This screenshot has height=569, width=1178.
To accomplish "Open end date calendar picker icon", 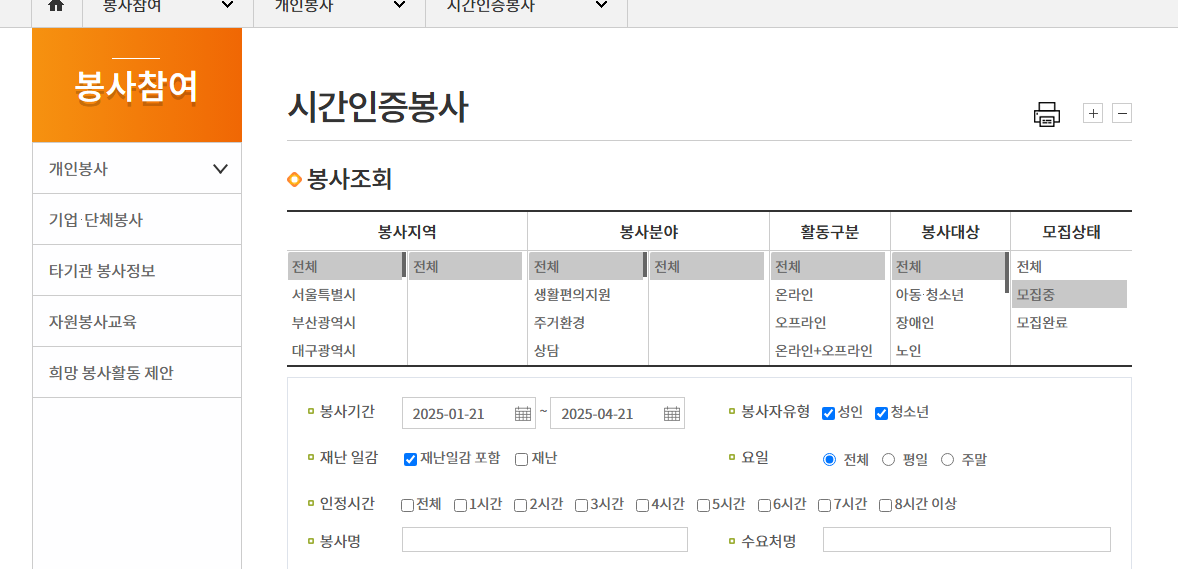I will (x=672, y=413).
